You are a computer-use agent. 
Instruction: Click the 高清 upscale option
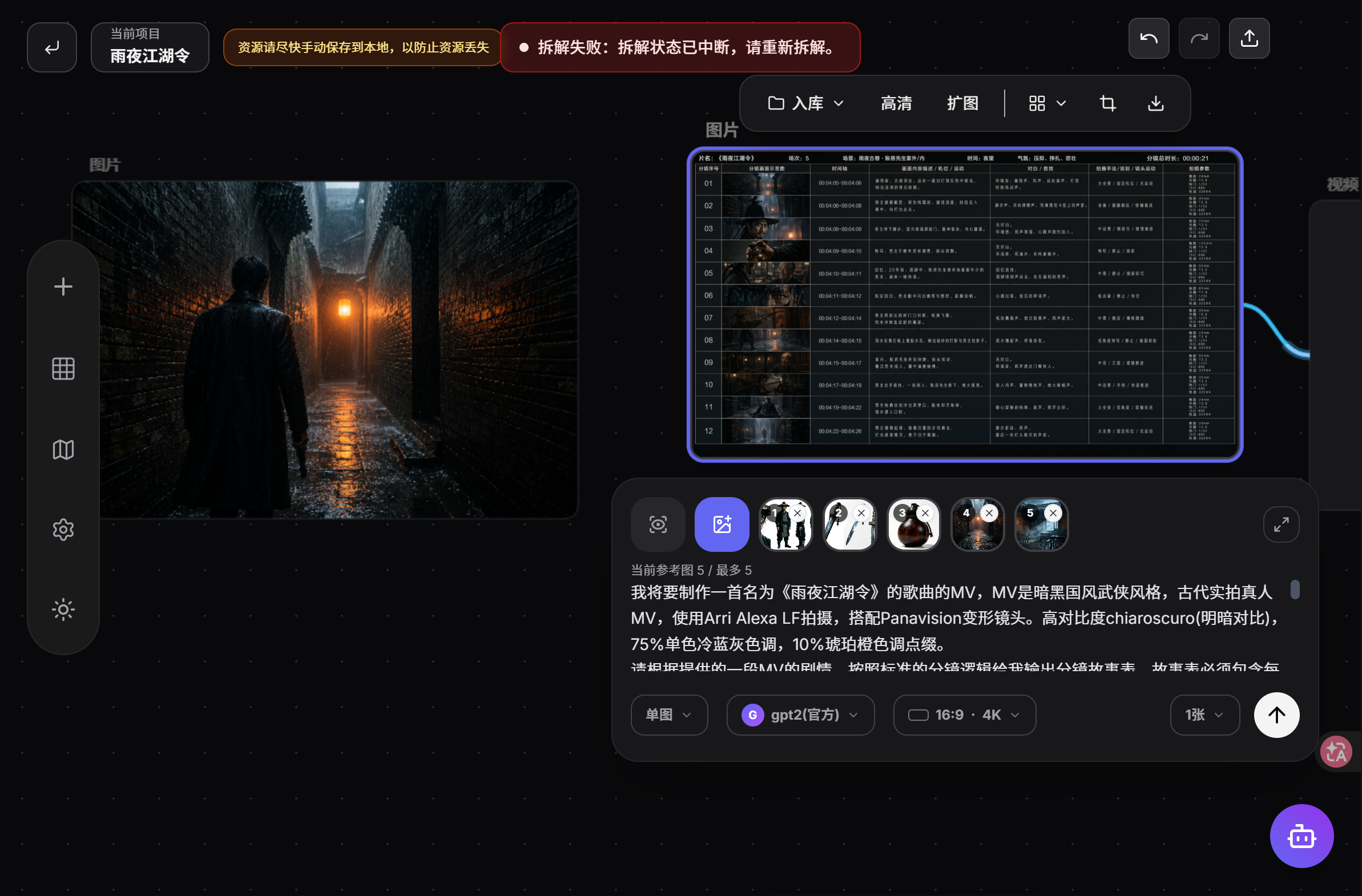(x=896, y=103)
